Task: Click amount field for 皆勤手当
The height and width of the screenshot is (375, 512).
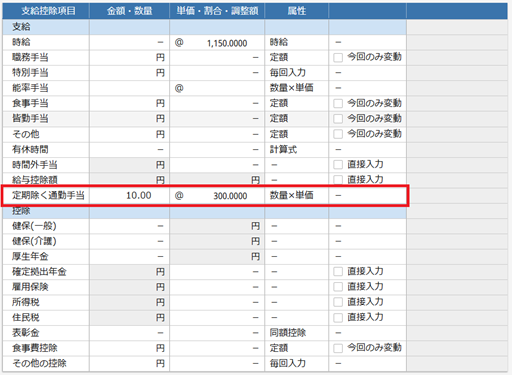Action: coord(129,119)
